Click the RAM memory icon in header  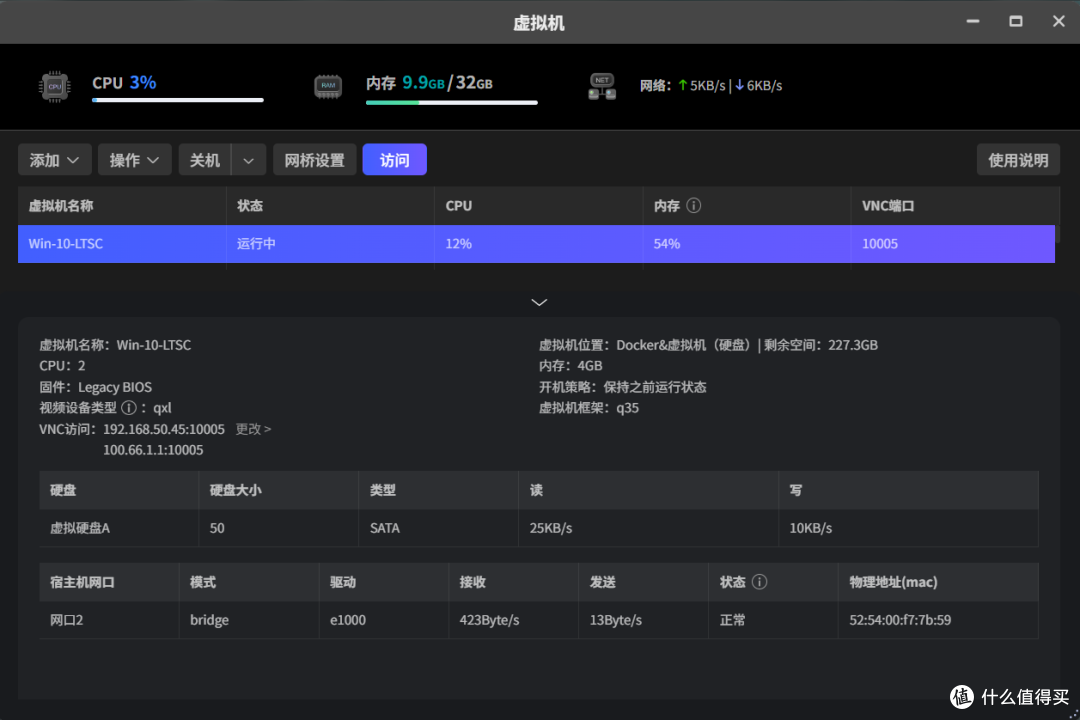point(328,86)
